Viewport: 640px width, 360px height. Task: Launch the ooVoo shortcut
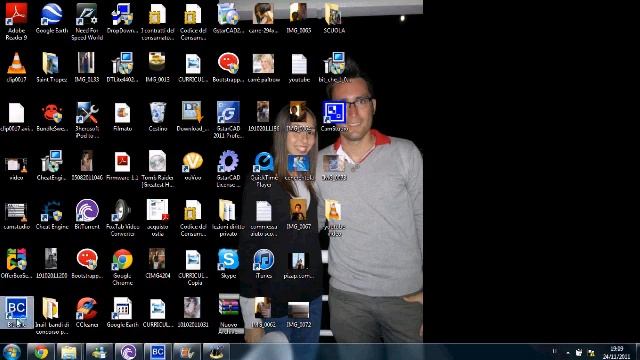coord(193,165)
